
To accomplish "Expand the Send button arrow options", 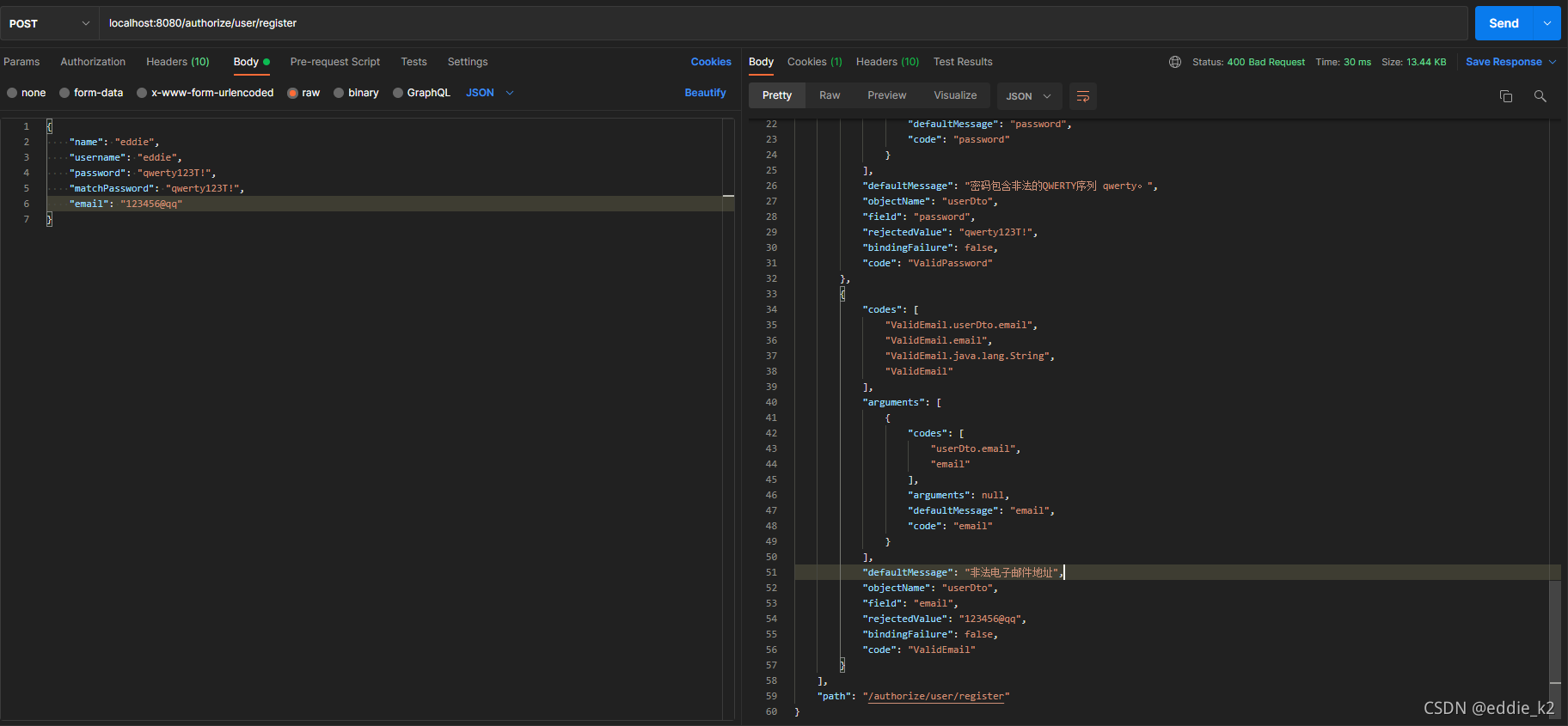I will (1547, 23).
